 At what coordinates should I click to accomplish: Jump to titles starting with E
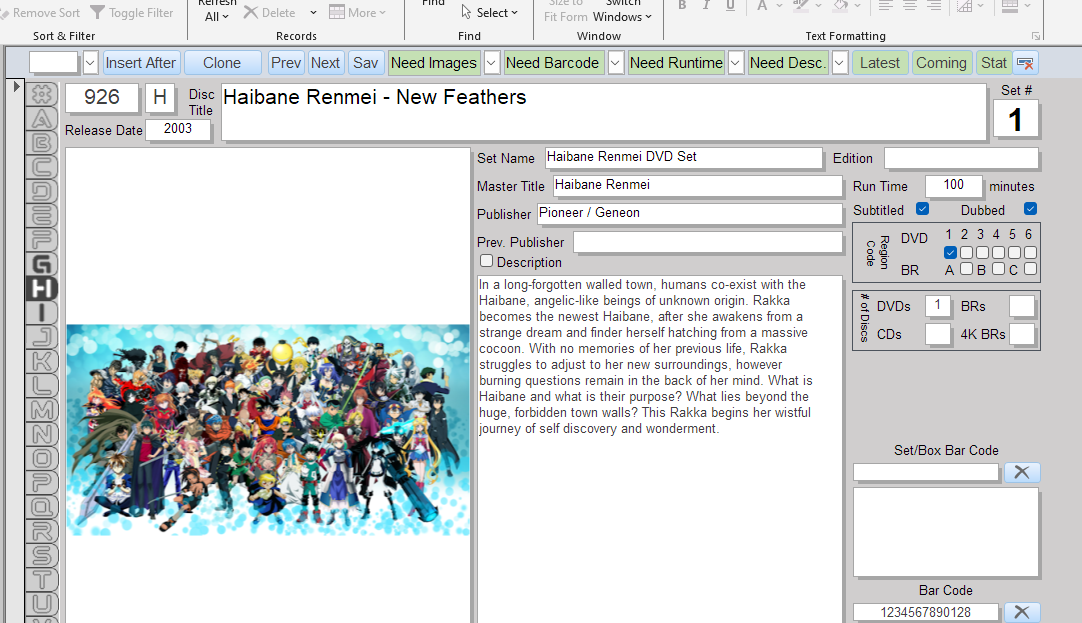[42, 215]
